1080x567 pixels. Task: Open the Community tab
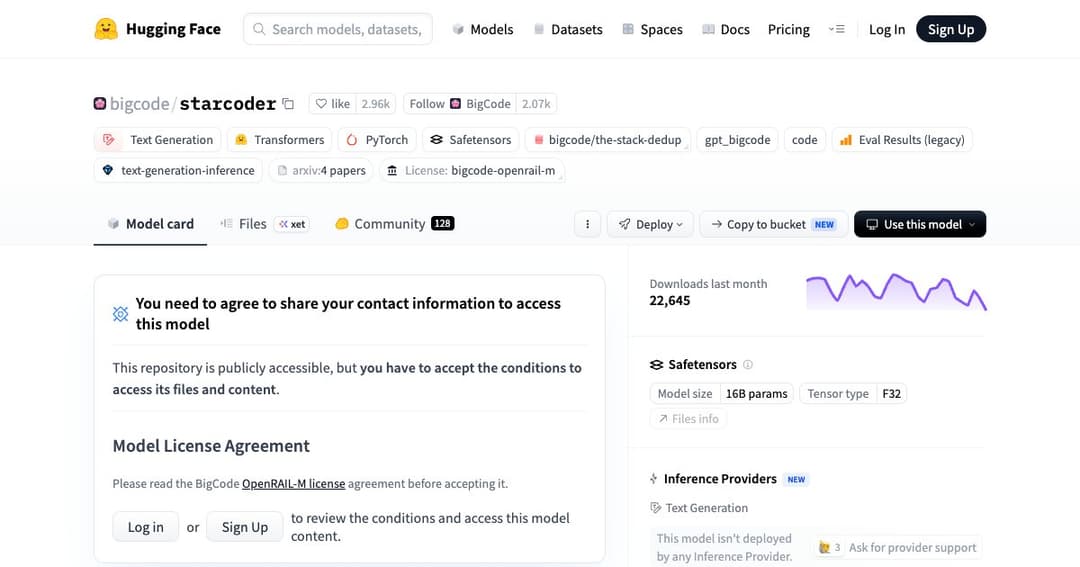point(394,224)
